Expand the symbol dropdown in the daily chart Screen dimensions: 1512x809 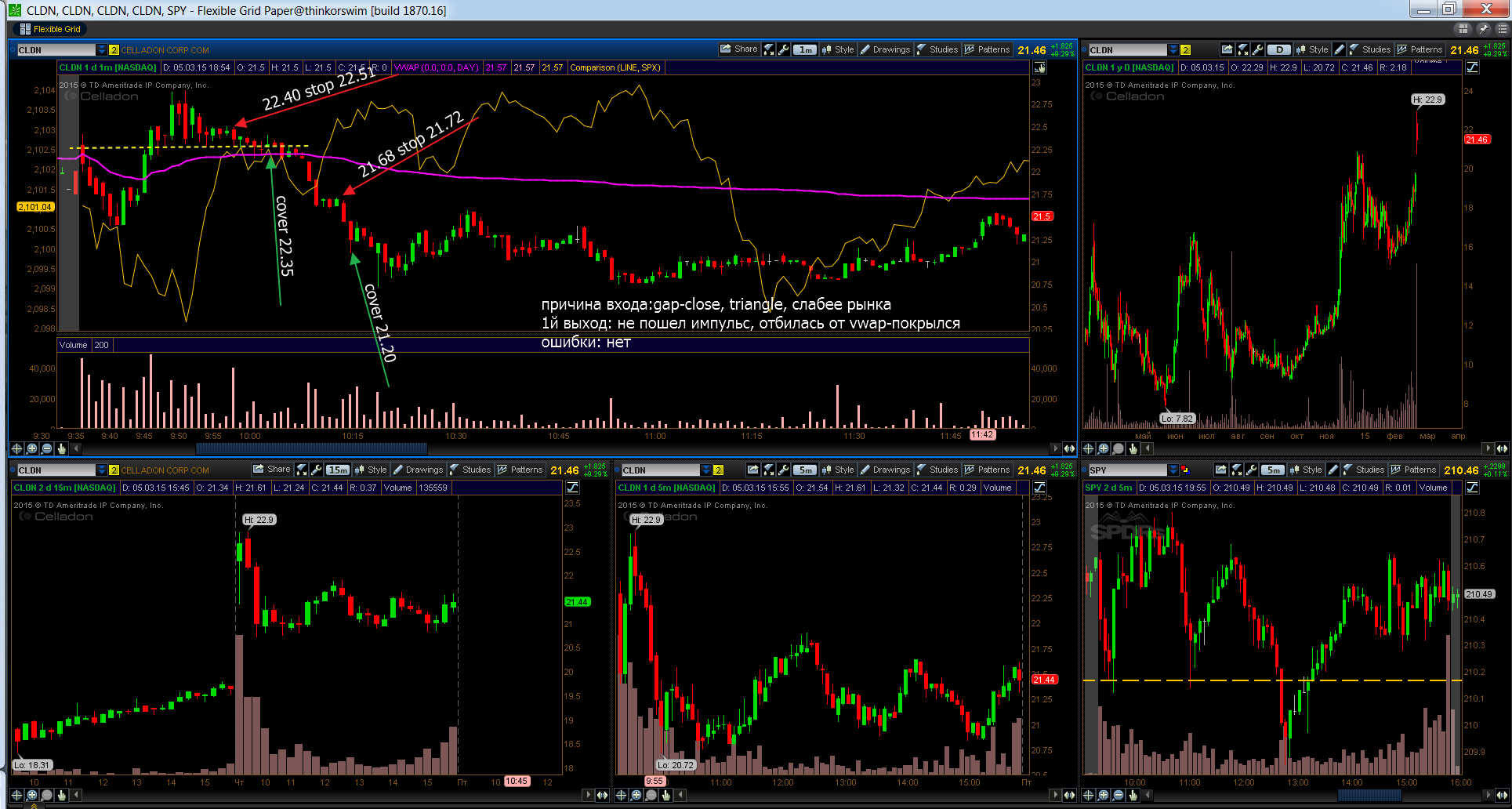1173,50
